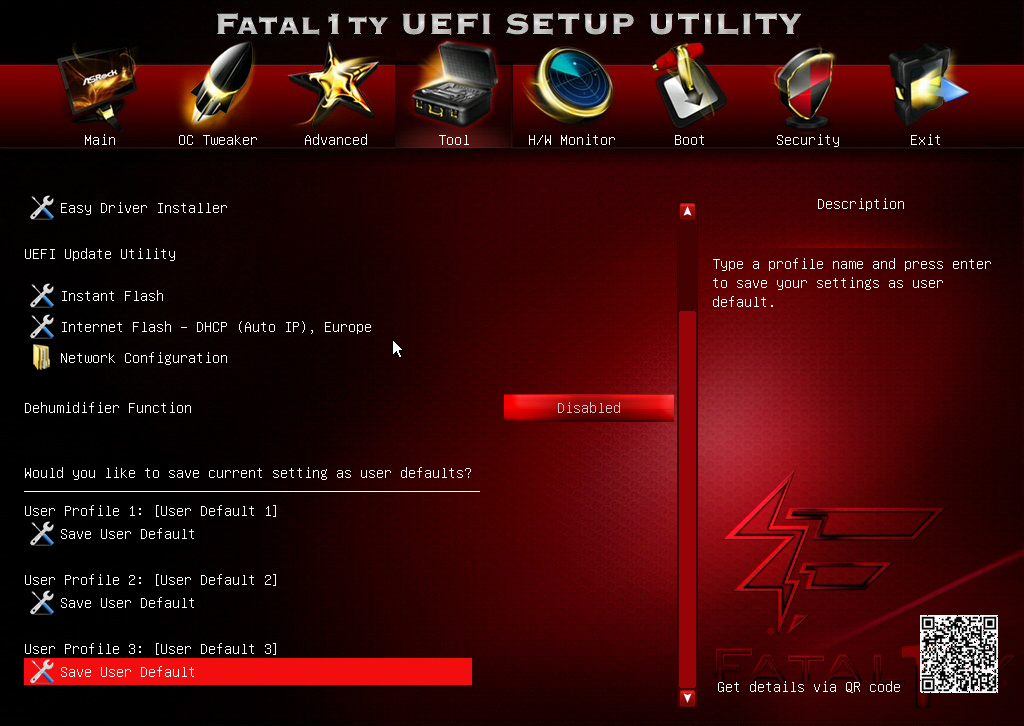Open the Security shield icon

click(x=805, y=88)
